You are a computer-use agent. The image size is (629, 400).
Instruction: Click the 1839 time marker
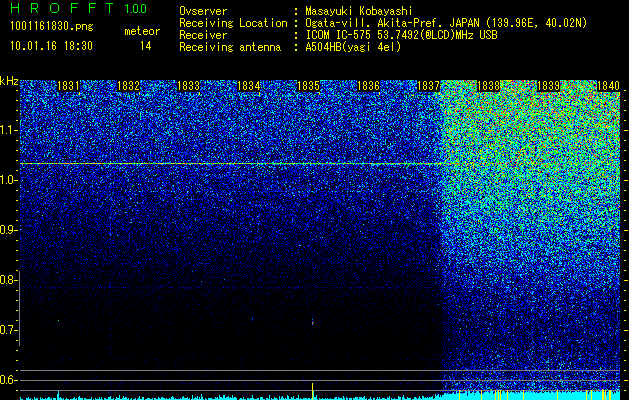[548, 86]
